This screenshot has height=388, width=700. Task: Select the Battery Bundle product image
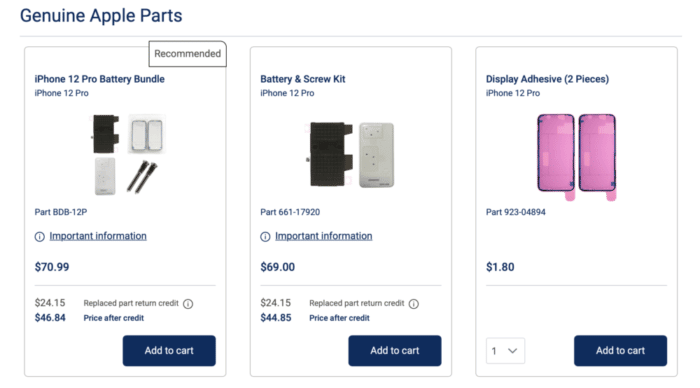128,154
